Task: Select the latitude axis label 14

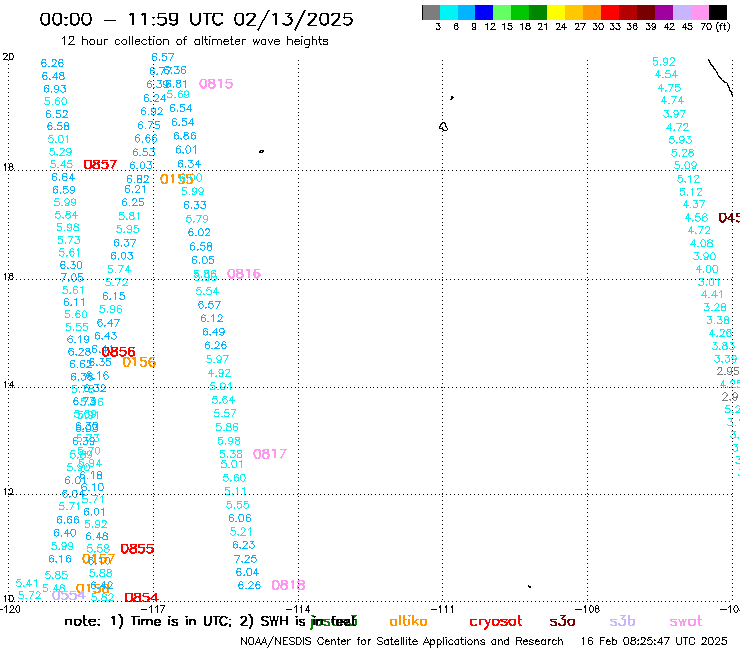Action: 8,385
